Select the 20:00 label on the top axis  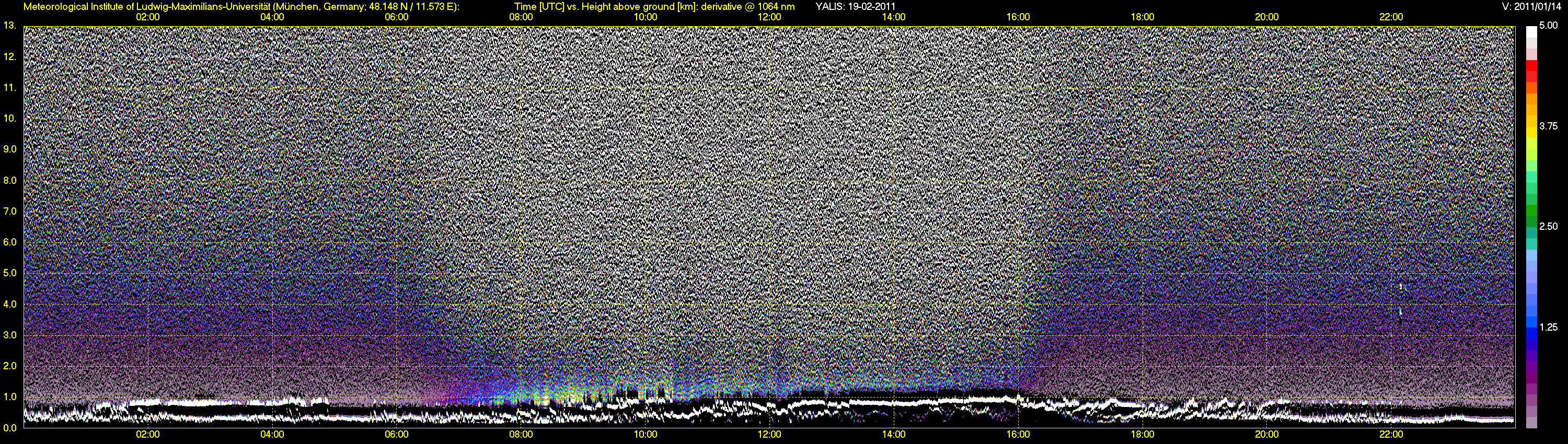tap(1267, 17)
